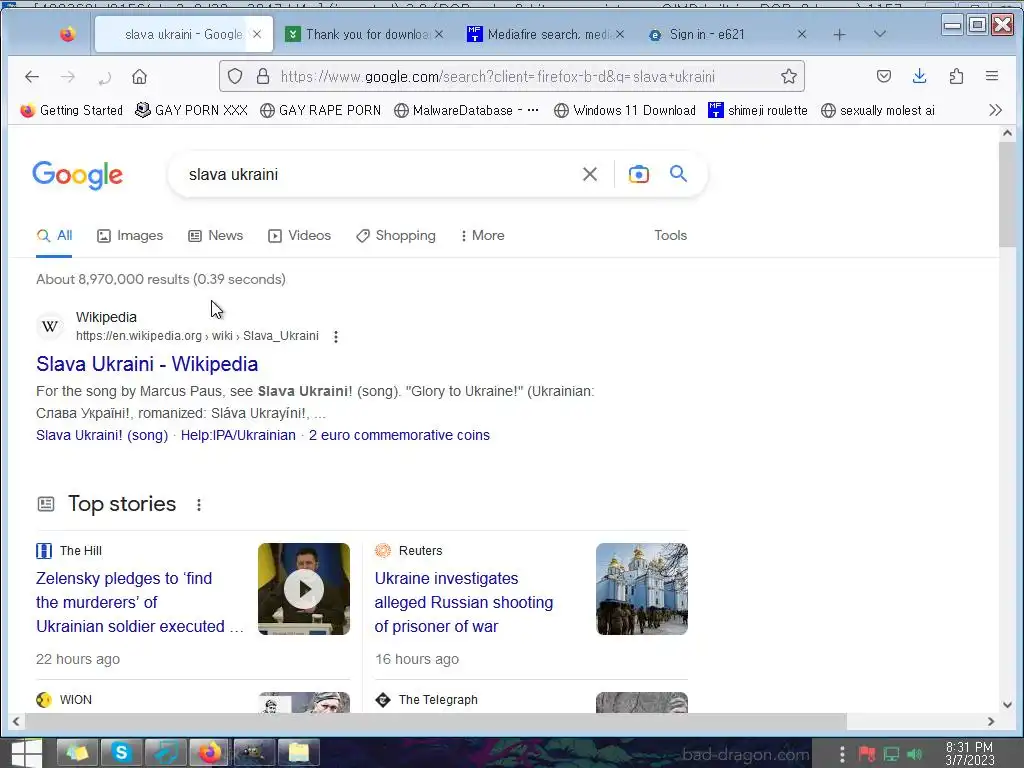
Task: Show more bookmarks with double chevron
Action: [x=995, y=110]
